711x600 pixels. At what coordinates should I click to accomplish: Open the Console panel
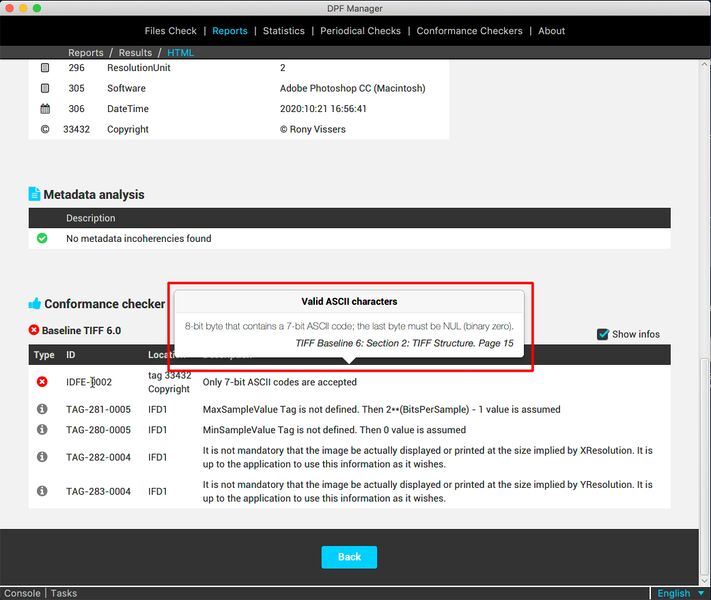pos(21,593)
